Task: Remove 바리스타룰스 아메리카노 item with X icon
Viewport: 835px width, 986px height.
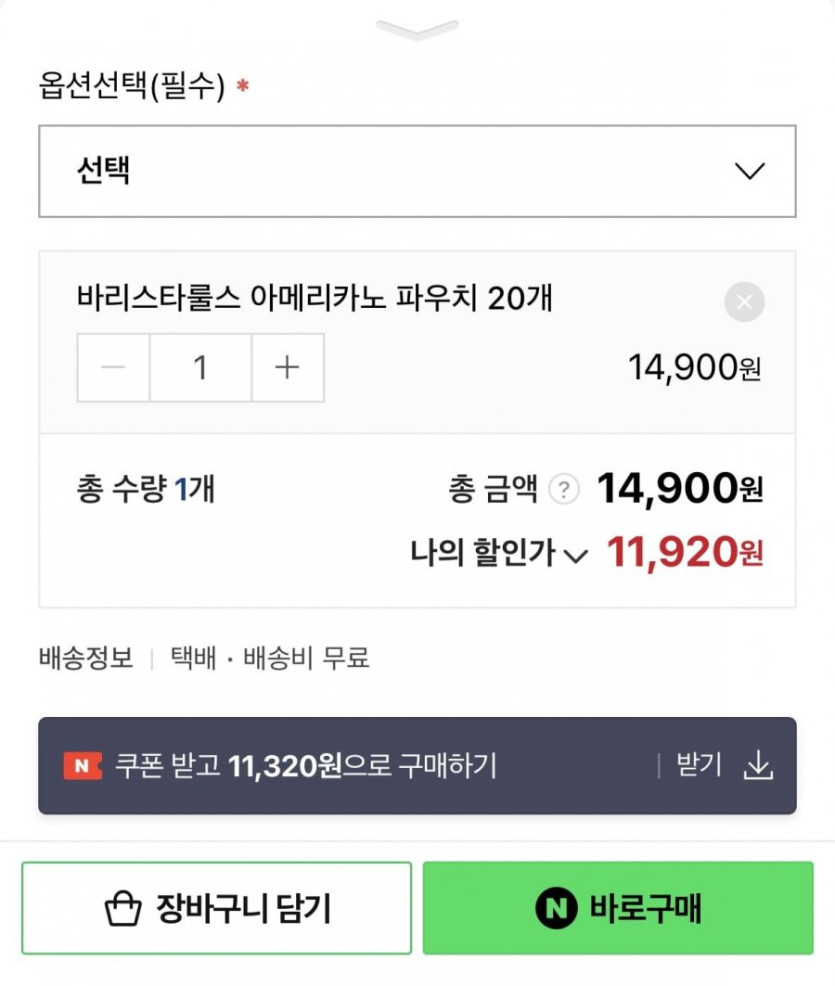Action: [x=744, y=302]
